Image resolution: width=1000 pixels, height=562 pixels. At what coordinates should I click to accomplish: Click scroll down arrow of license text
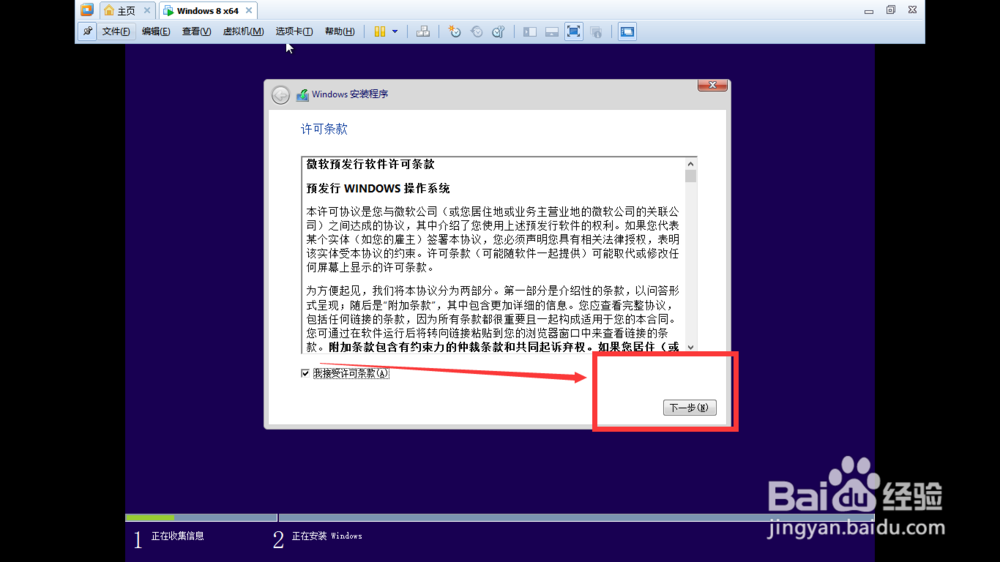coord(690,347)
